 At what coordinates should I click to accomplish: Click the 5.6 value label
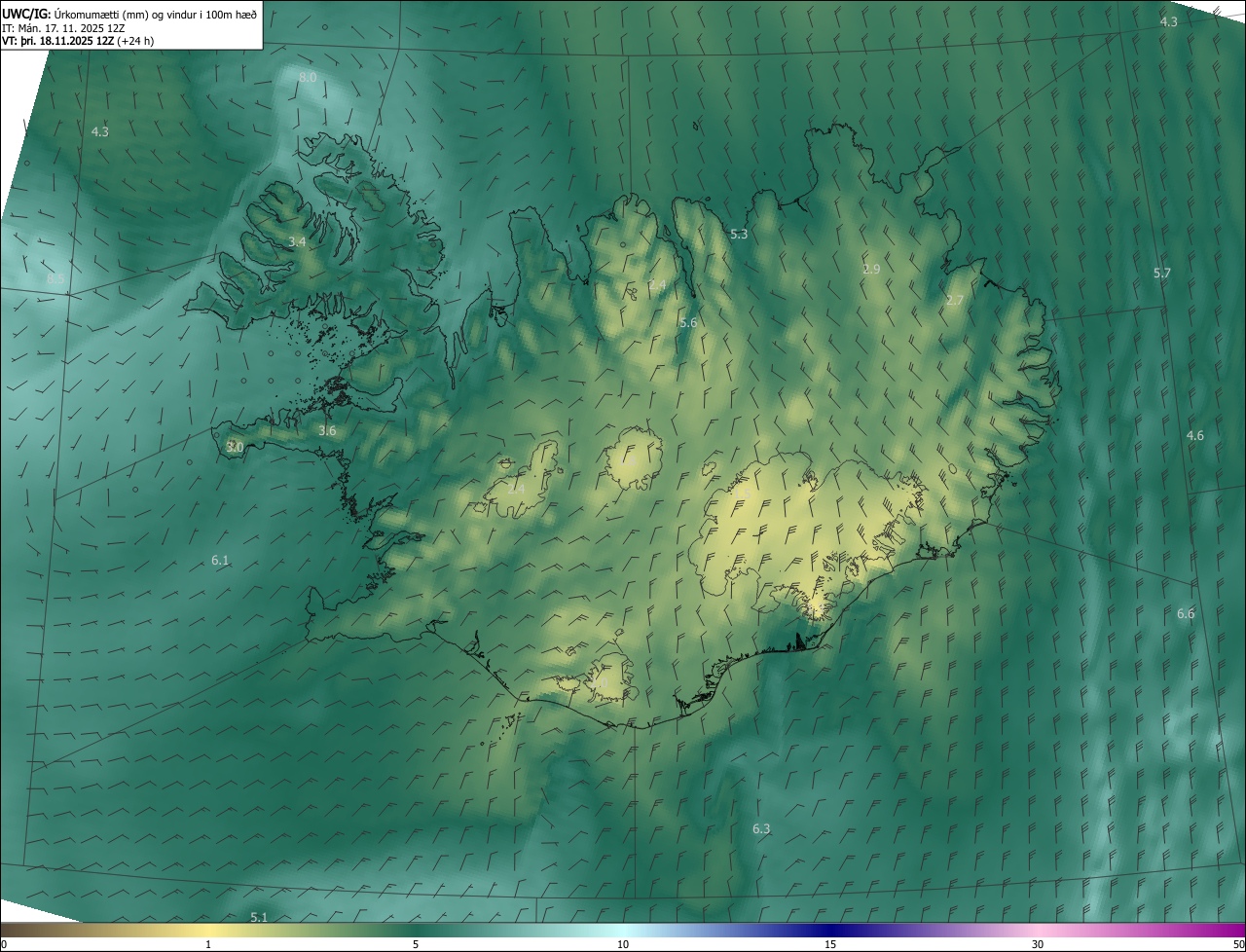tap(688, 322)
